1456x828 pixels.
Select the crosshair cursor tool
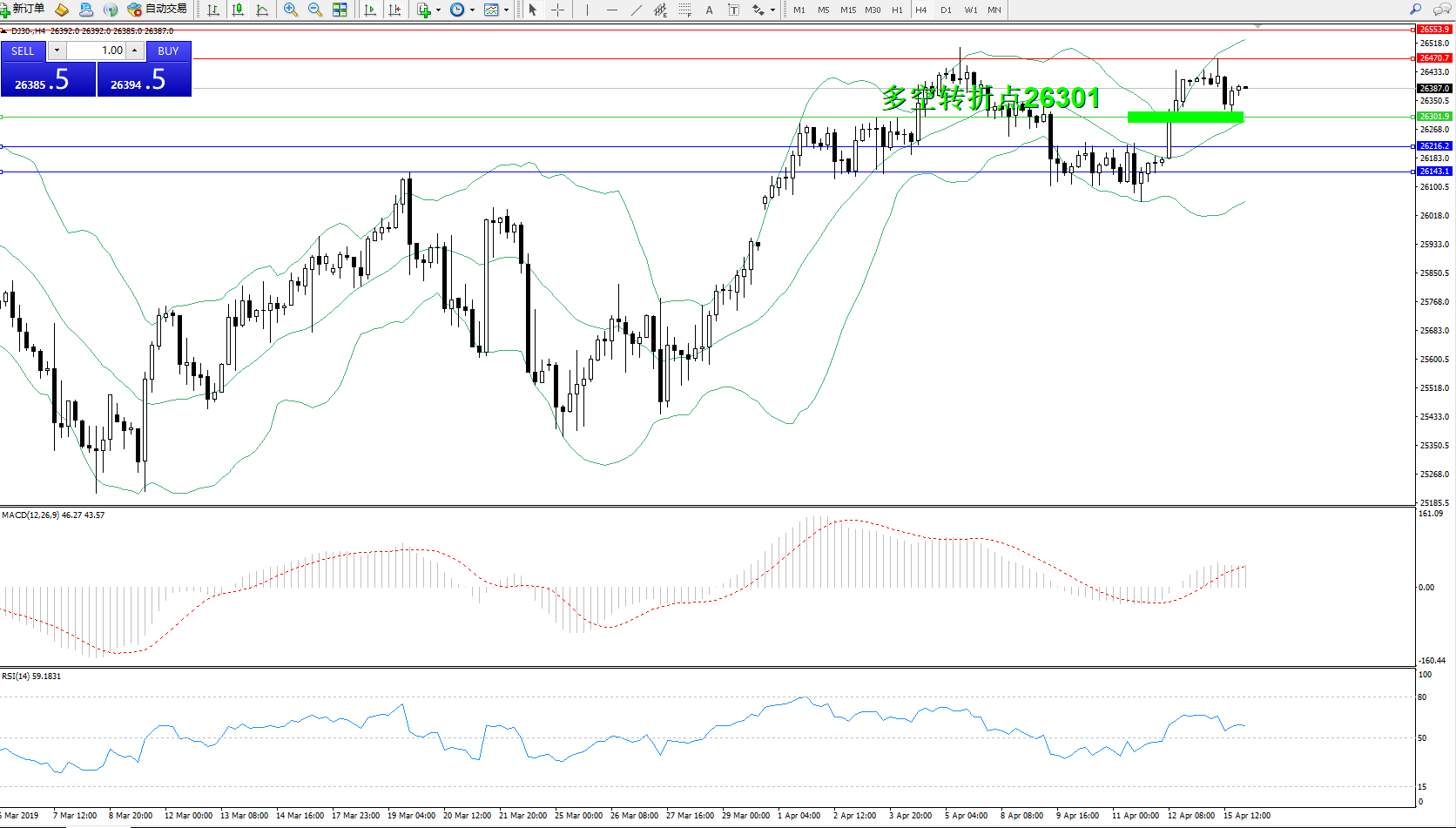(x=557, y=10)
